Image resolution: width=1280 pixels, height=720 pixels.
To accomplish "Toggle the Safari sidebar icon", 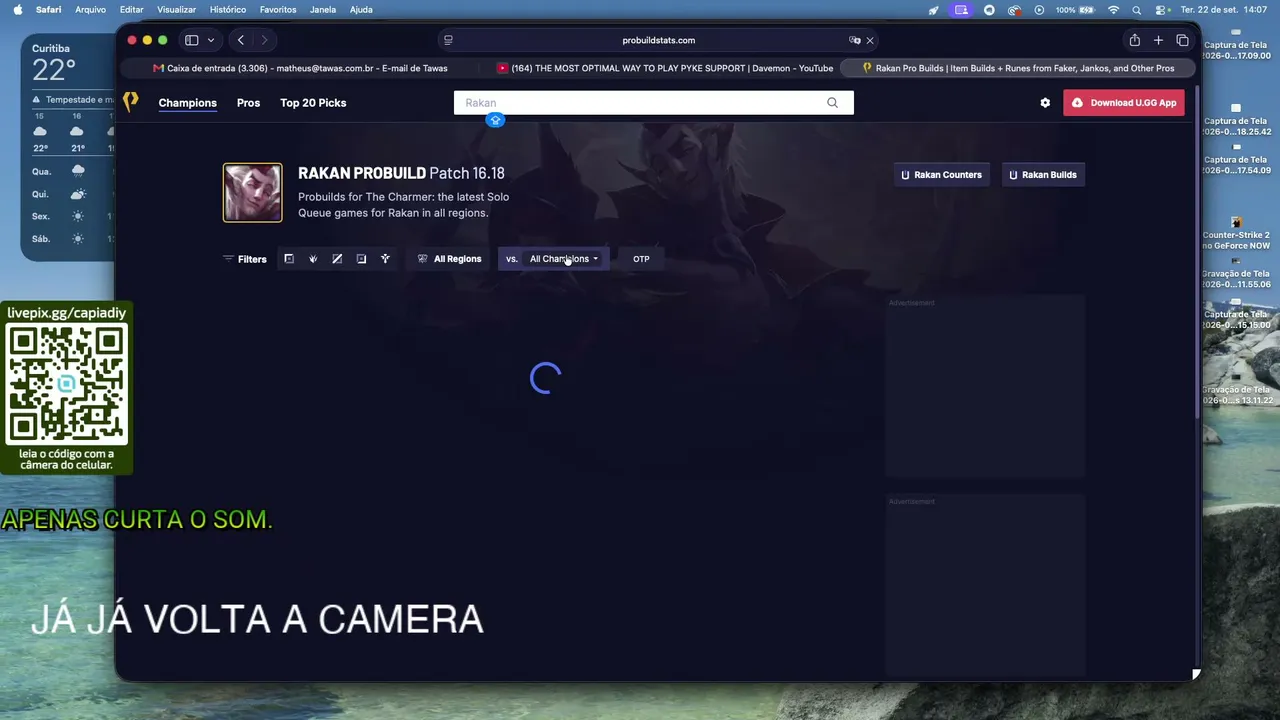I will [x=191, y=40].
